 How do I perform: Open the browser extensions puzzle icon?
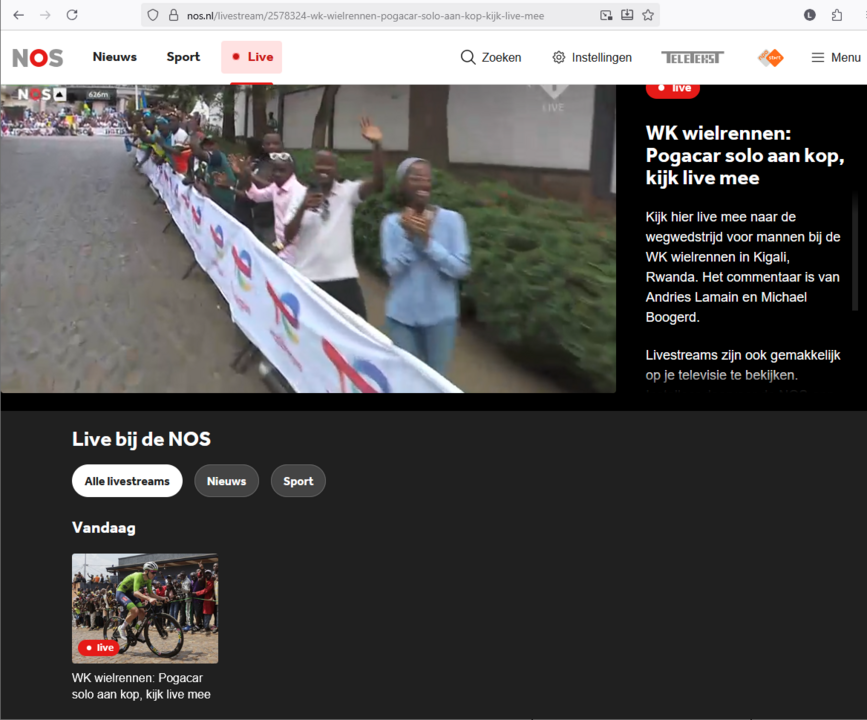coord(837,15)
